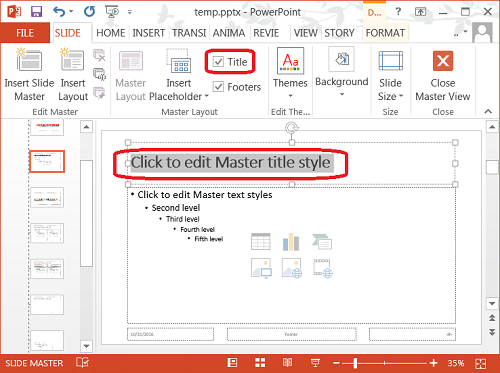Select the topmost partially visible master thumbnail
Viewport: 500px width, 373px height.
pyautogui.click(x=47, y=128)
